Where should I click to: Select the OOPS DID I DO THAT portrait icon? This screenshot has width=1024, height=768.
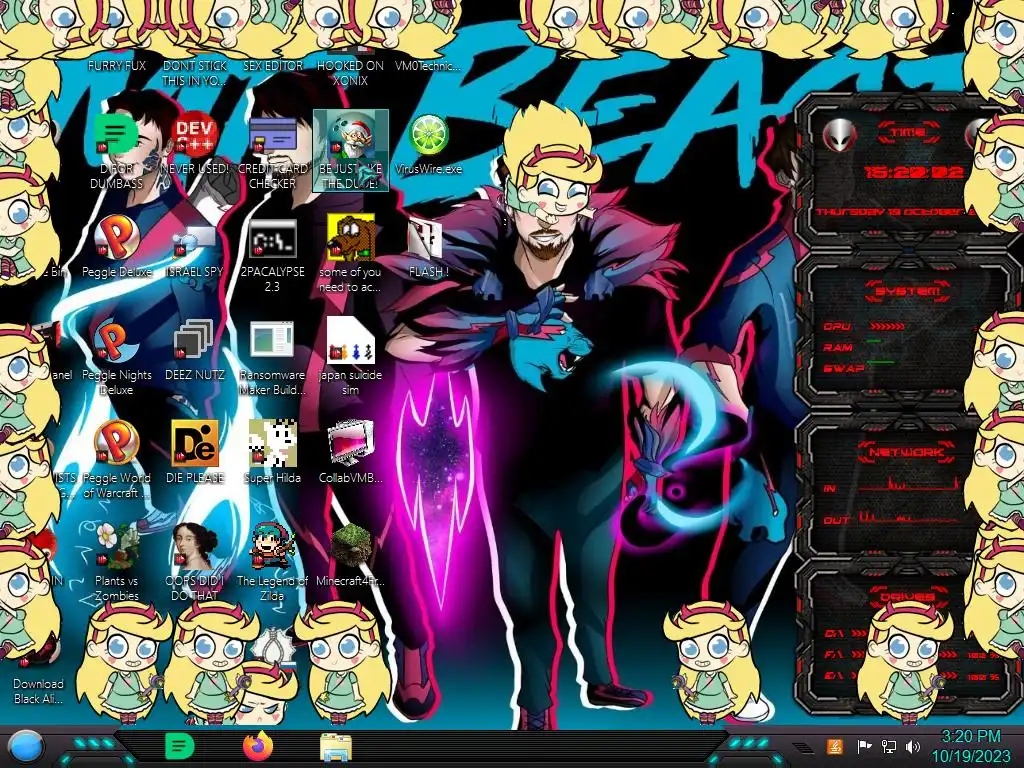pos(195,547)
